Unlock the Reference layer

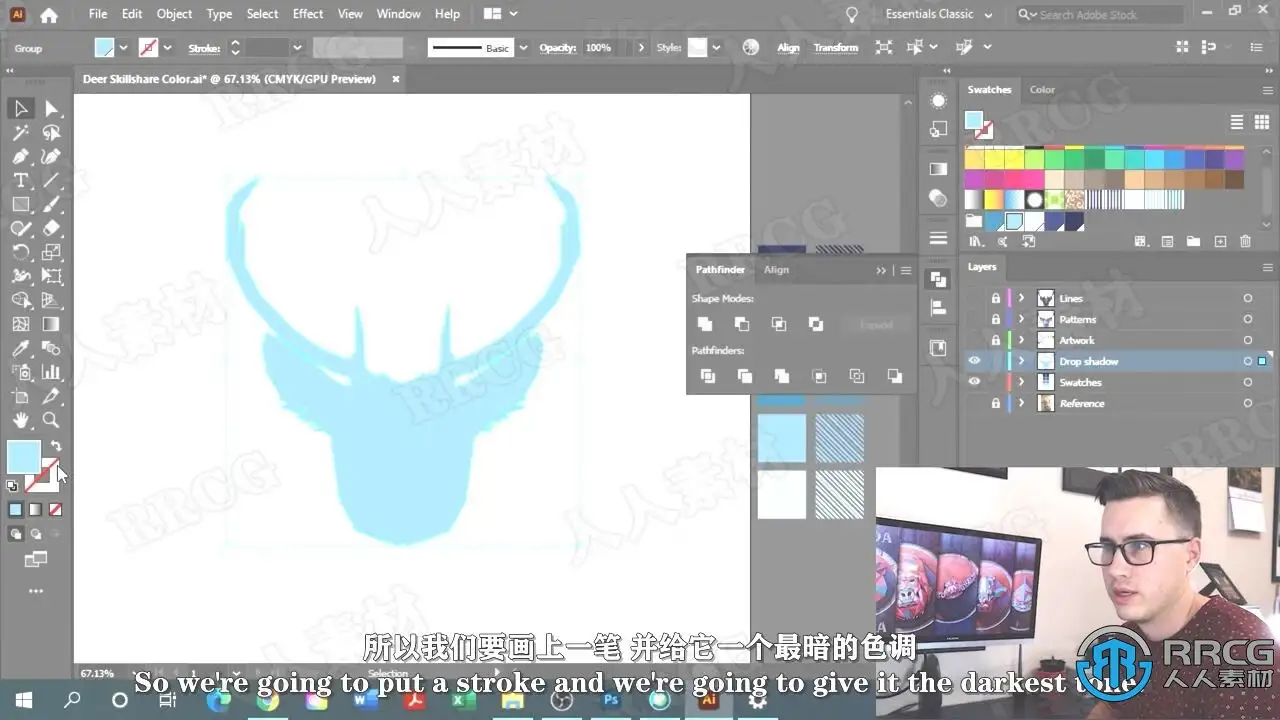(995, 403)
